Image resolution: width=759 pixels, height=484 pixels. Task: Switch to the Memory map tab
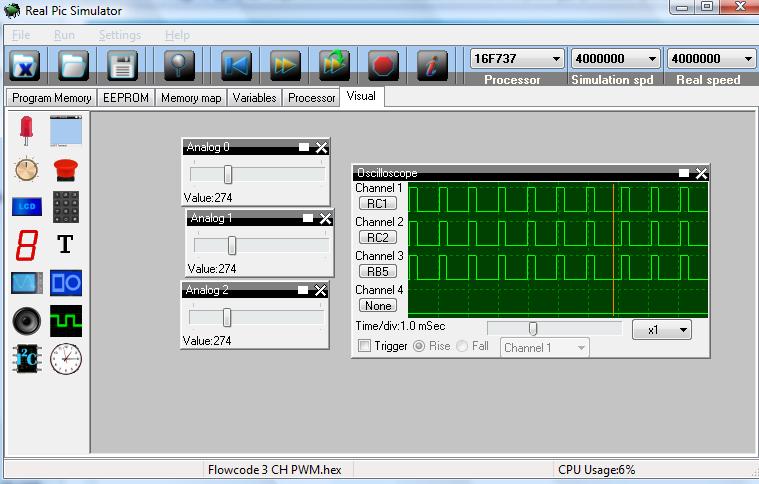[x=191, y=98]
